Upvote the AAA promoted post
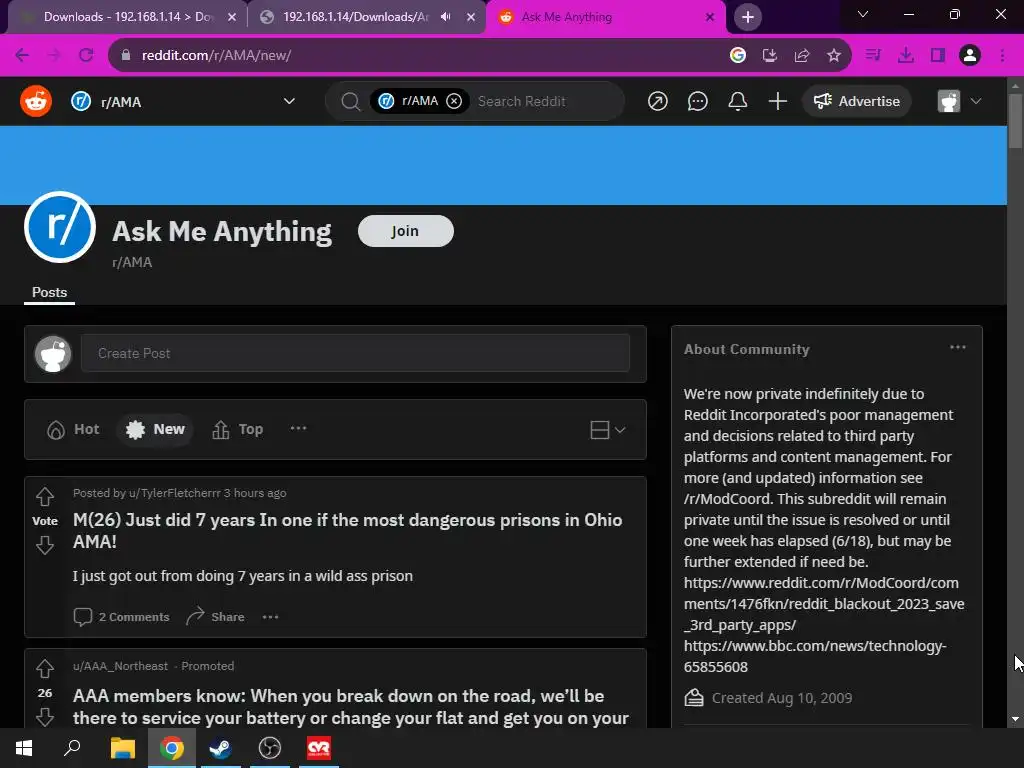The width and height of the screenshot is (1024, 768). (x=44, y=669)
